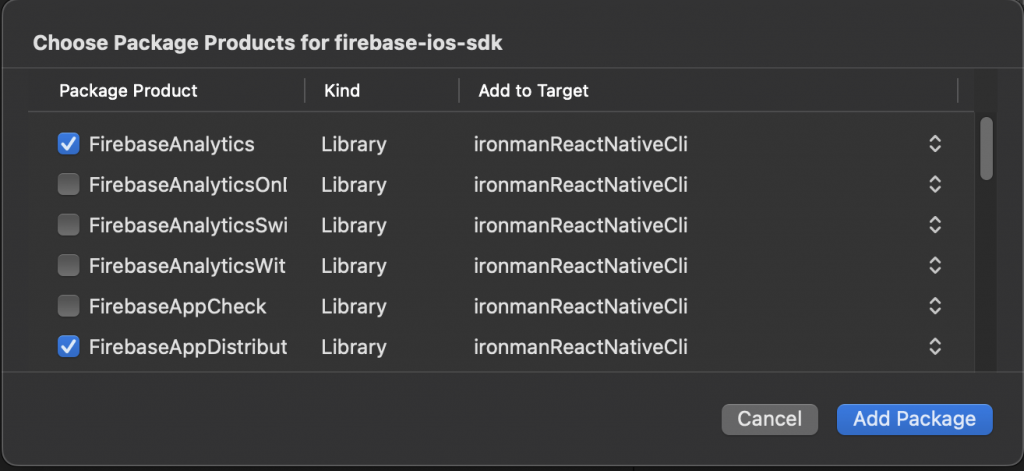Confirm with the Add Package button
Screen dimensions: 1024x471
(914, 419)
